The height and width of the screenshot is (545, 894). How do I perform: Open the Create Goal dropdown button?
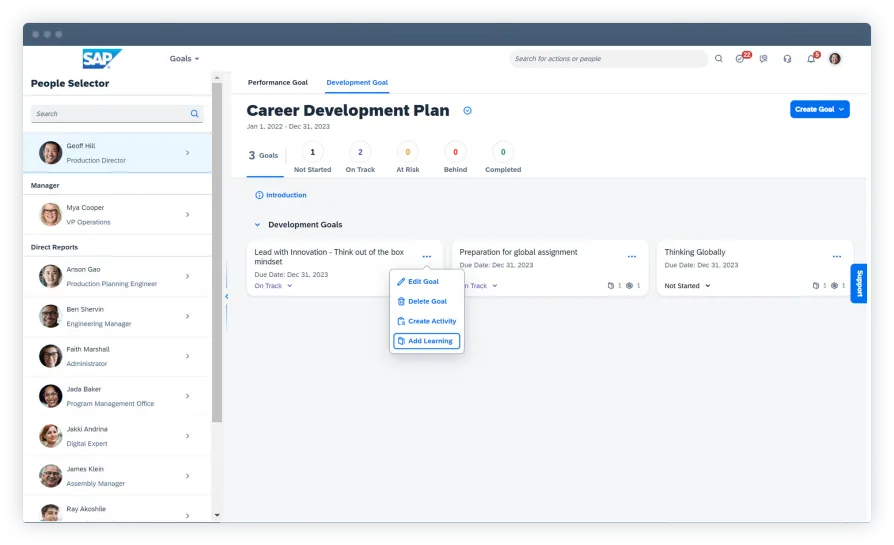pyautogui.click(x=819, y=109)
